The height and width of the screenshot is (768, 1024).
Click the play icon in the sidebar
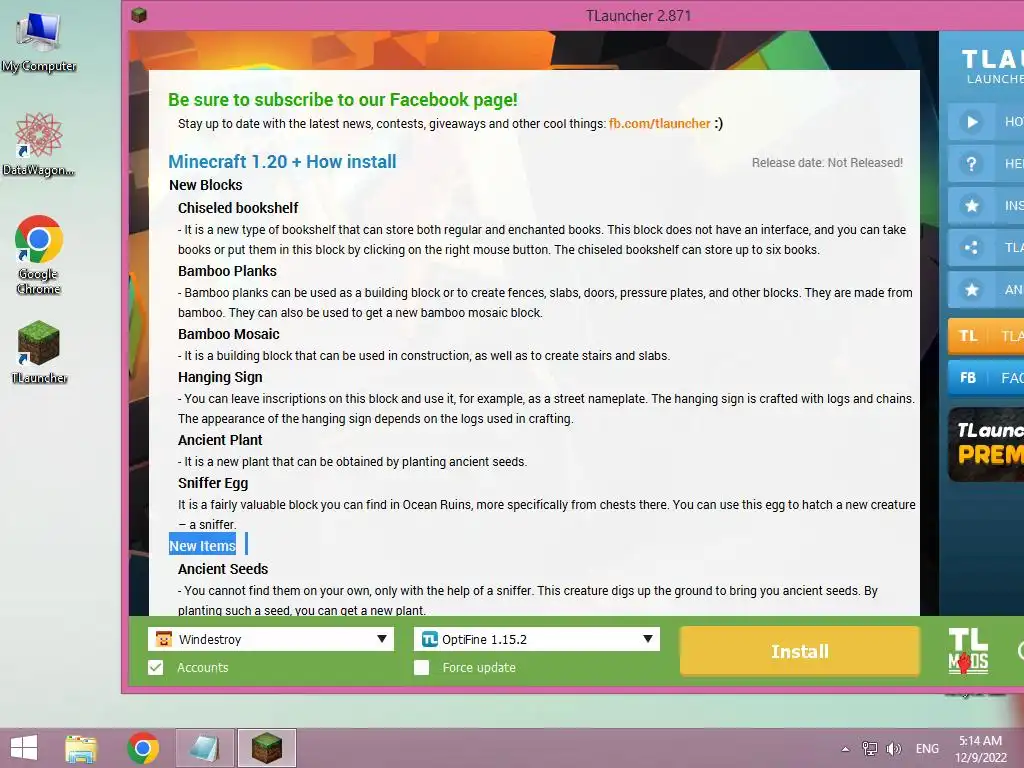(x=972, y=121)
